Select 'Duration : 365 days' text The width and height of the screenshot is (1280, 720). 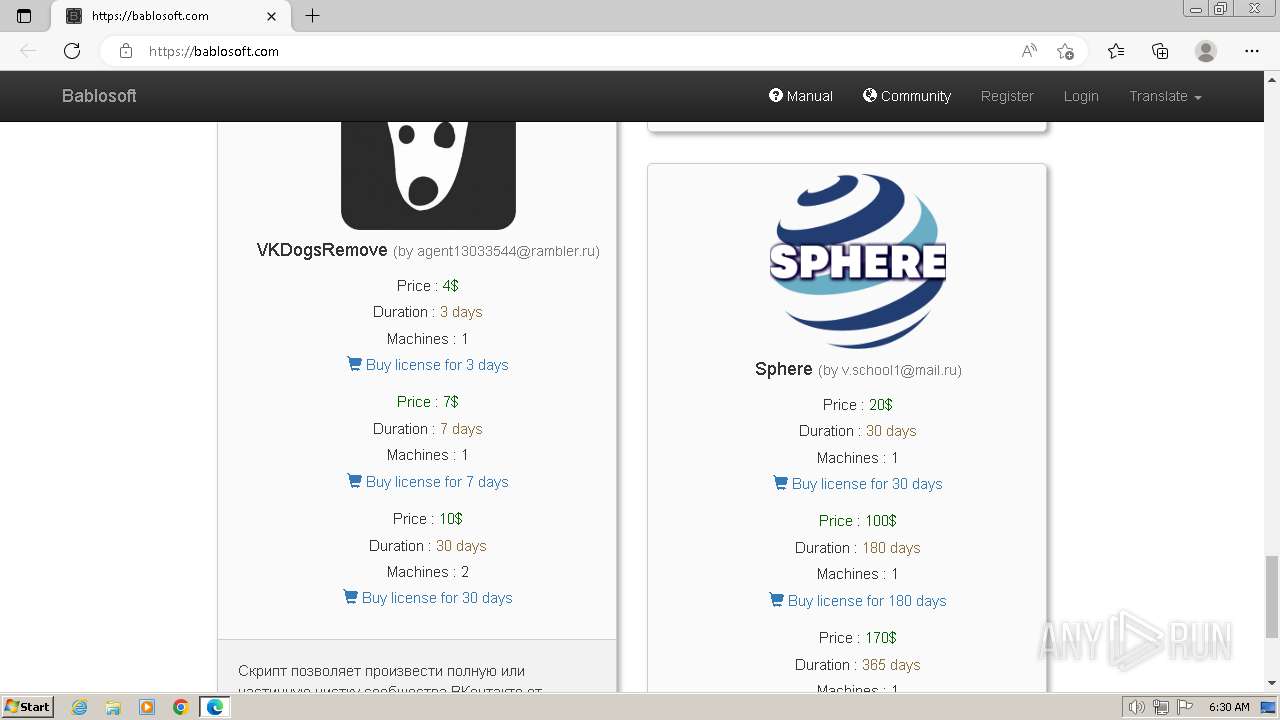(x=858, y=665)
